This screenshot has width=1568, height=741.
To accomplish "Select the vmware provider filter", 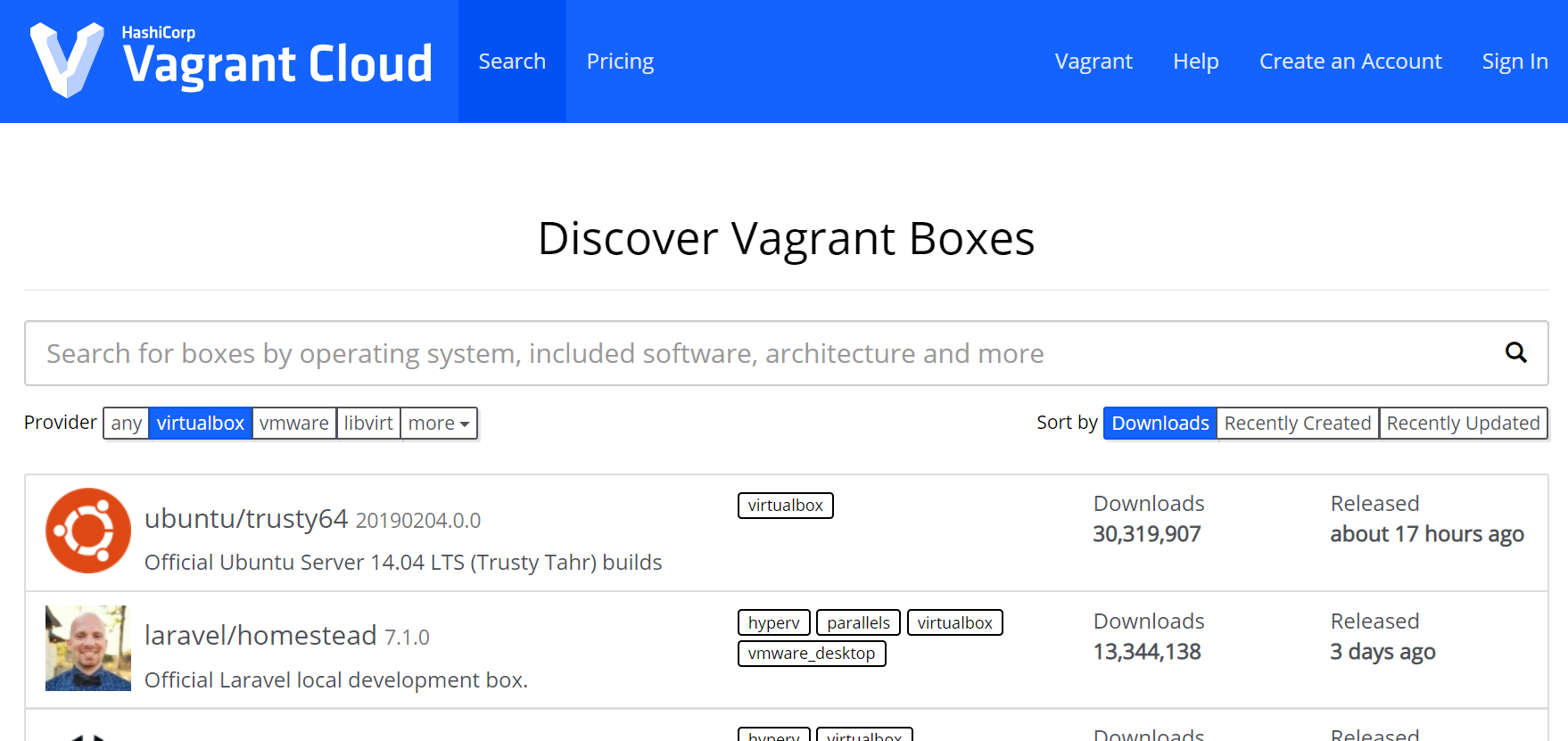I will 294,423.
